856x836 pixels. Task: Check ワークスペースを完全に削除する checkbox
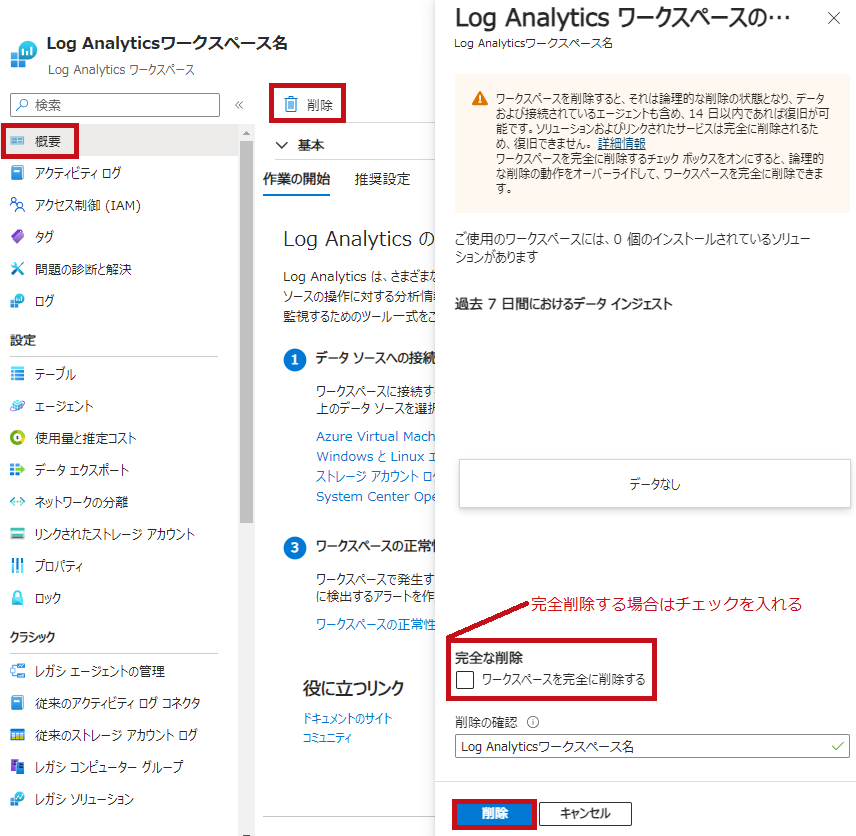(465, 680)
